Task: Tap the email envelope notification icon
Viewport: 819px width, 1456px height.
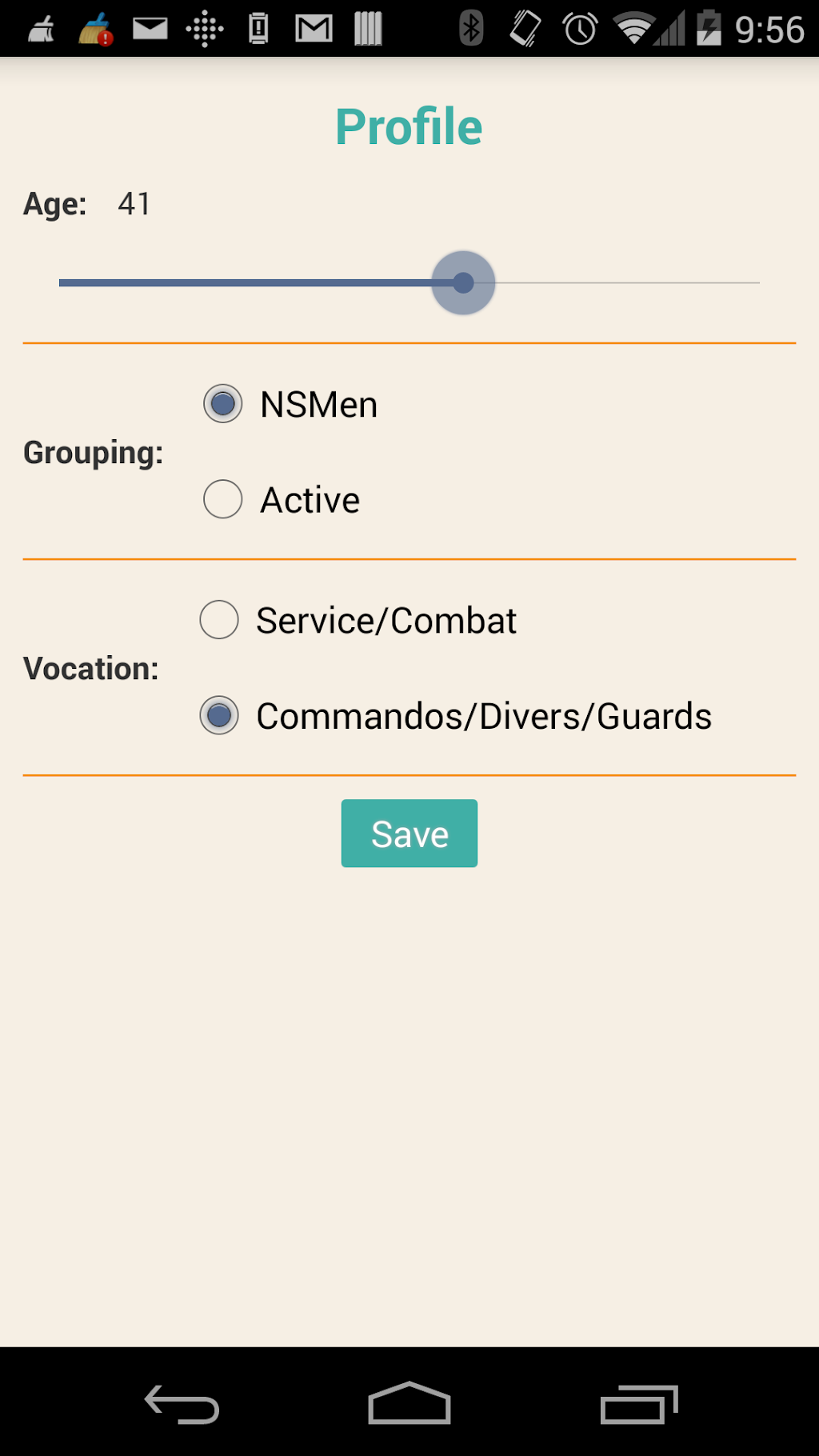Action: tap(150, 29)
